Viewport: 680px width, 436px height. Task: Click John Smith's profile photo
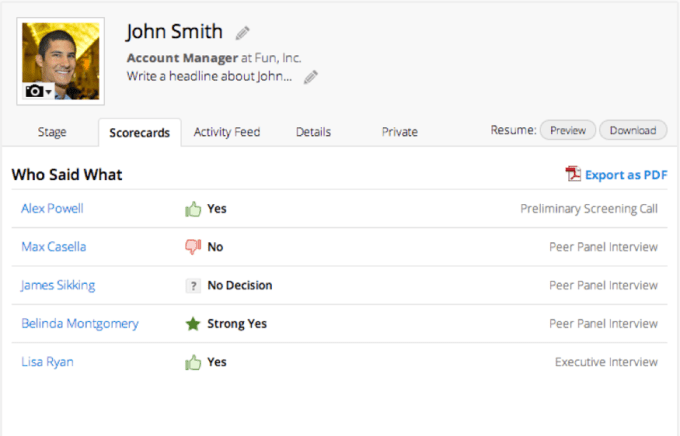60,55
